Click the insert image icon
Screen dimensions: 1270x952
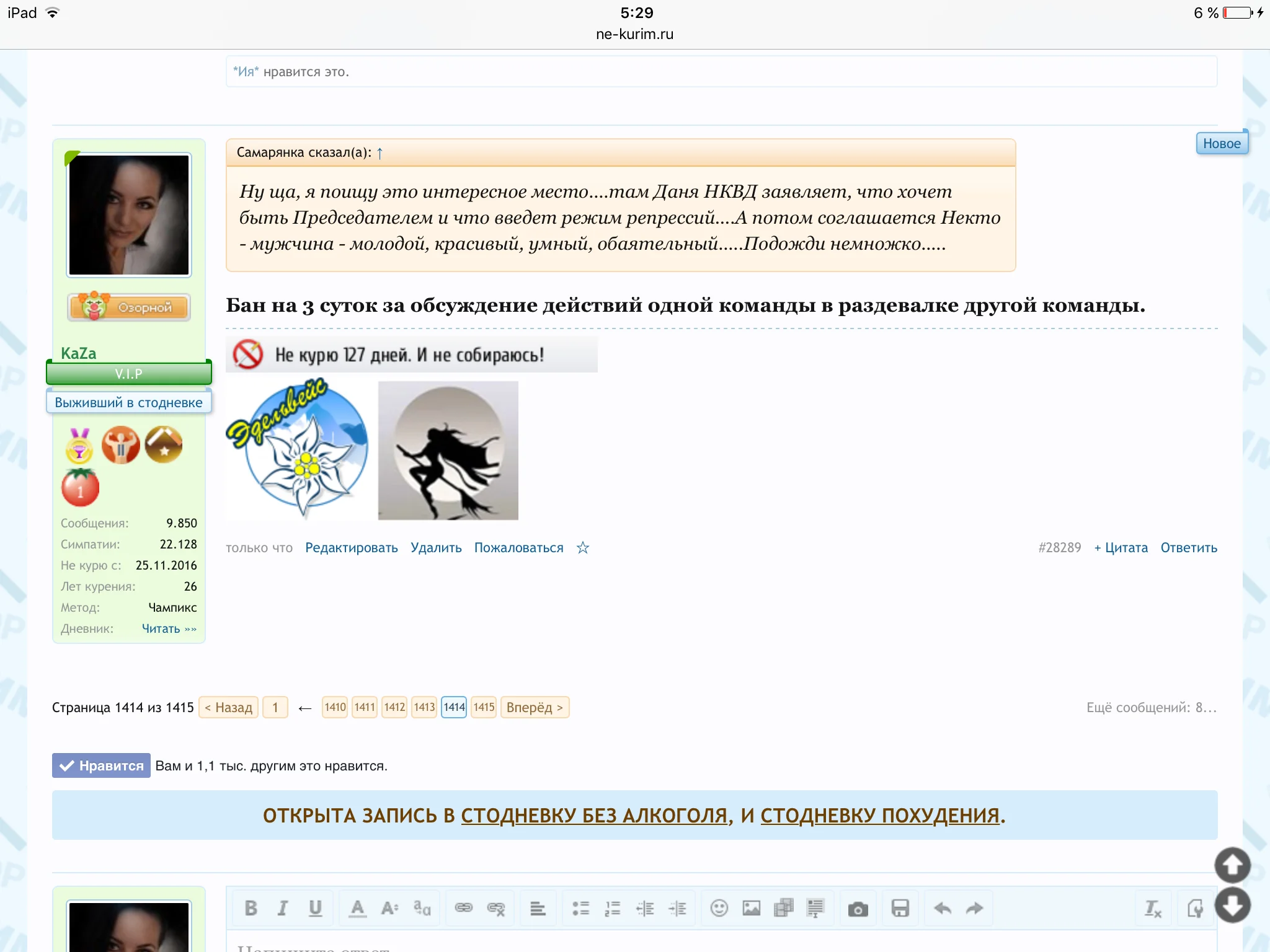click(751, 909)
